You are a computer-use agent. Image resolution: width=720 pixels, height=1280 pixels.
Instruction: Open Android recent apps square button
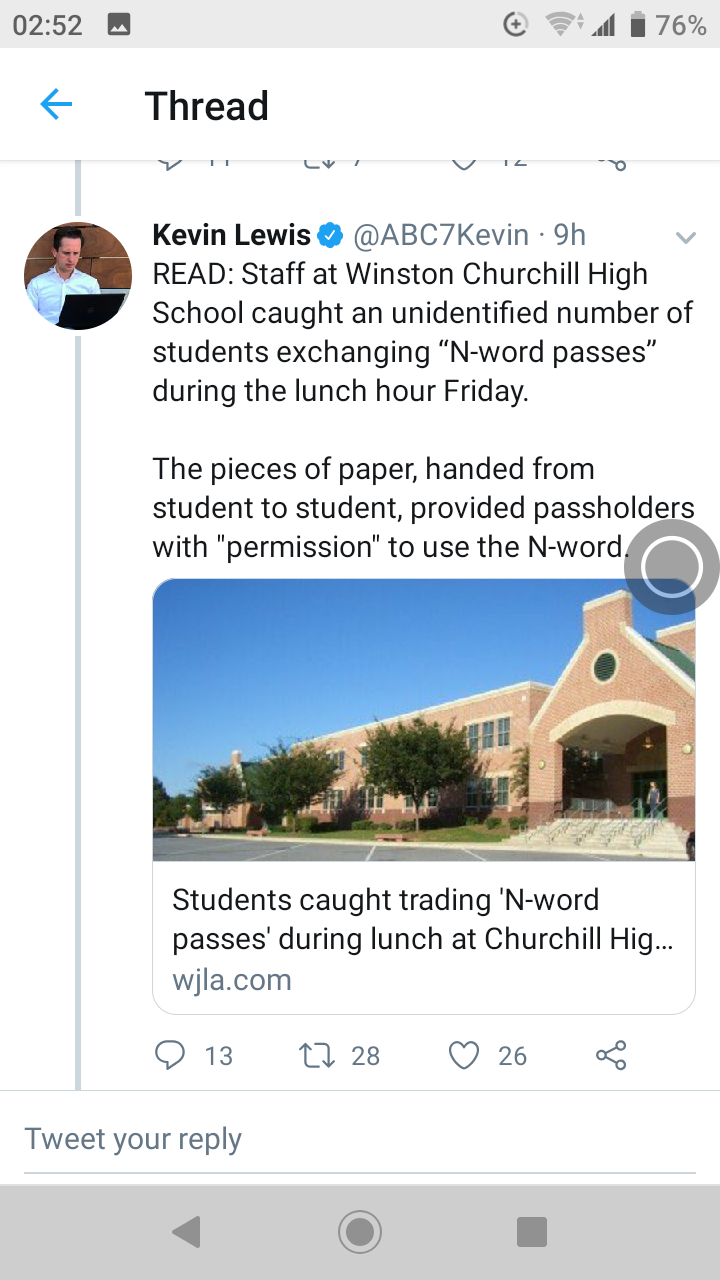tap(532, 1232)
